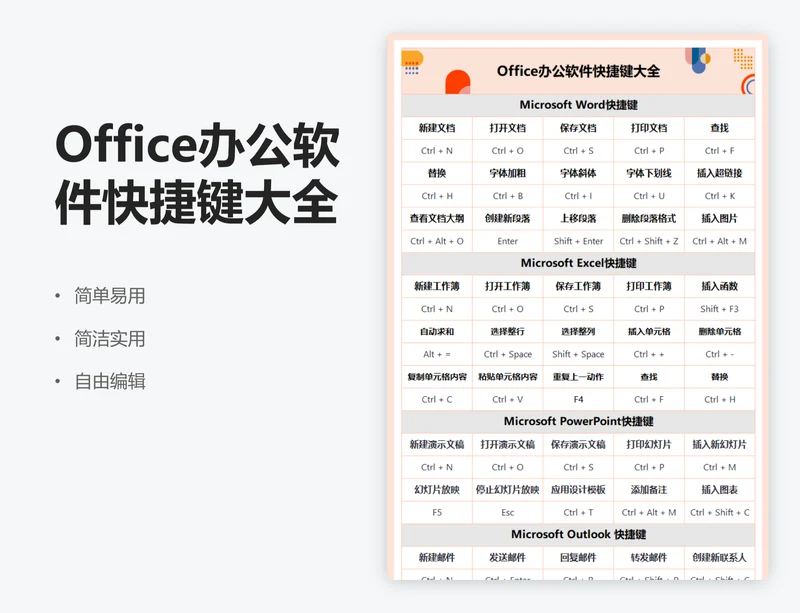Screen dimensions: 800x613
Task: Select the Shift + Space shortcut cell
Action: (578, 354)
